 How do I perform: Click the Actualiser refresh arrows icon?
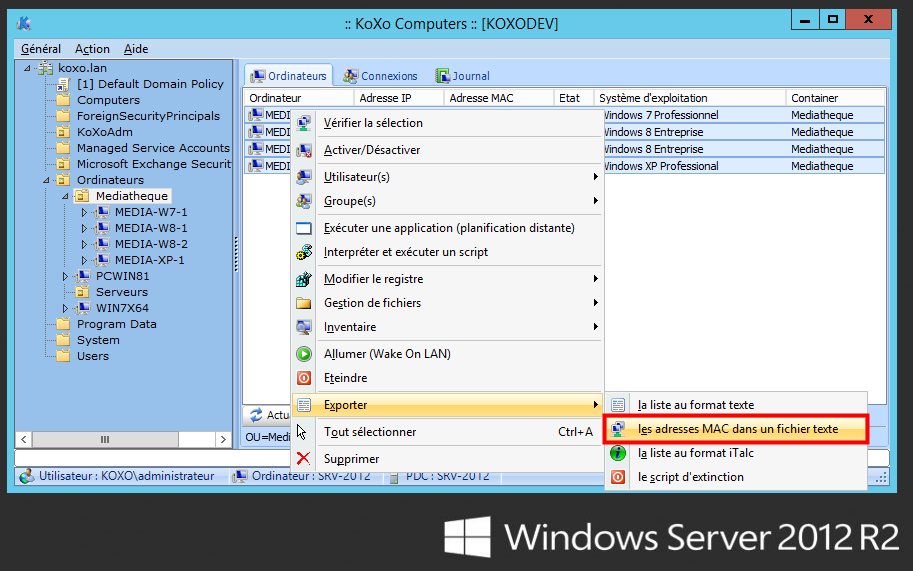pyautogui.click(x=256, y=415)
